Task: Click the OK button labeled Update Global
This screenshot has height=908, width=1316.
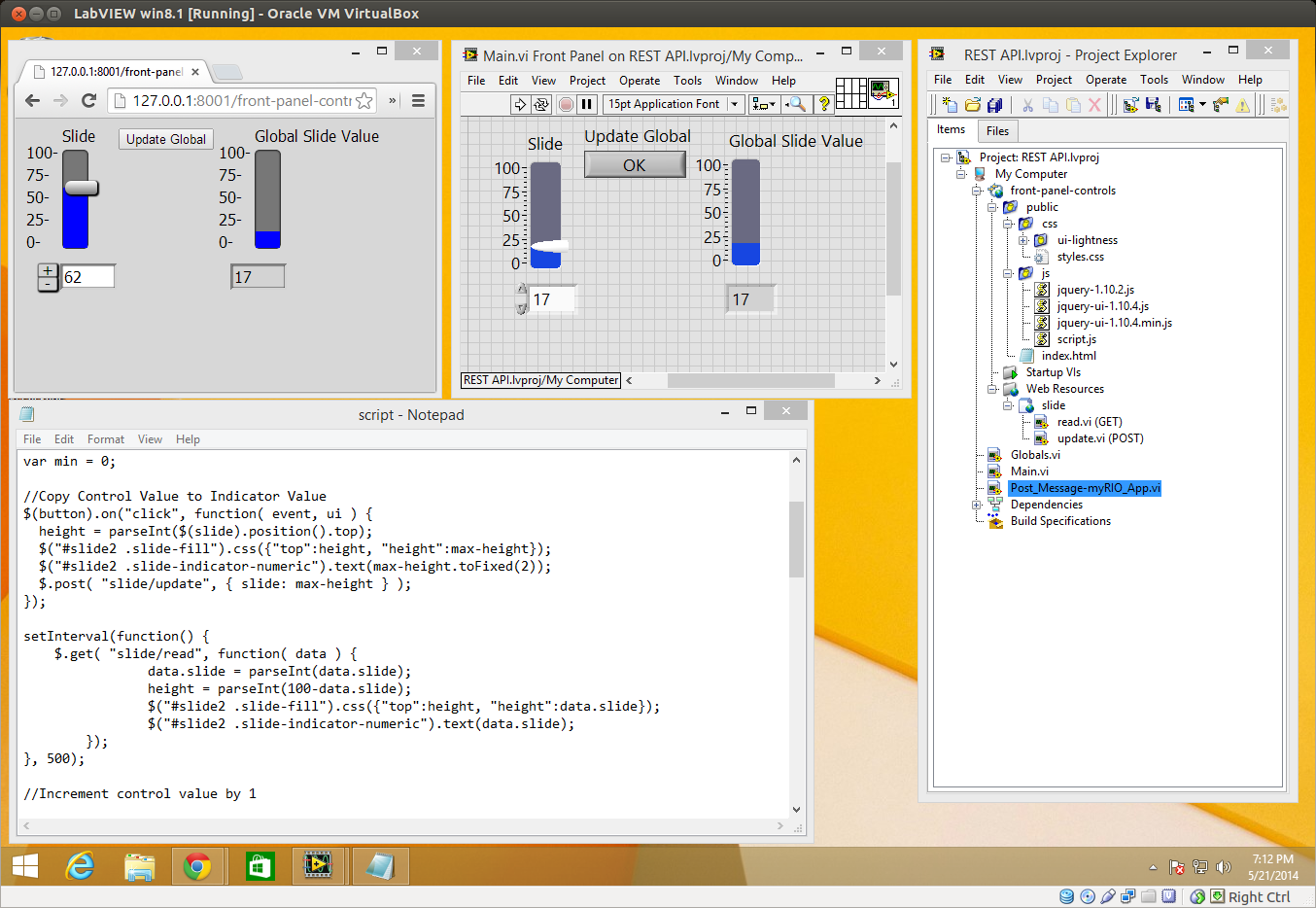Action: 634,165
